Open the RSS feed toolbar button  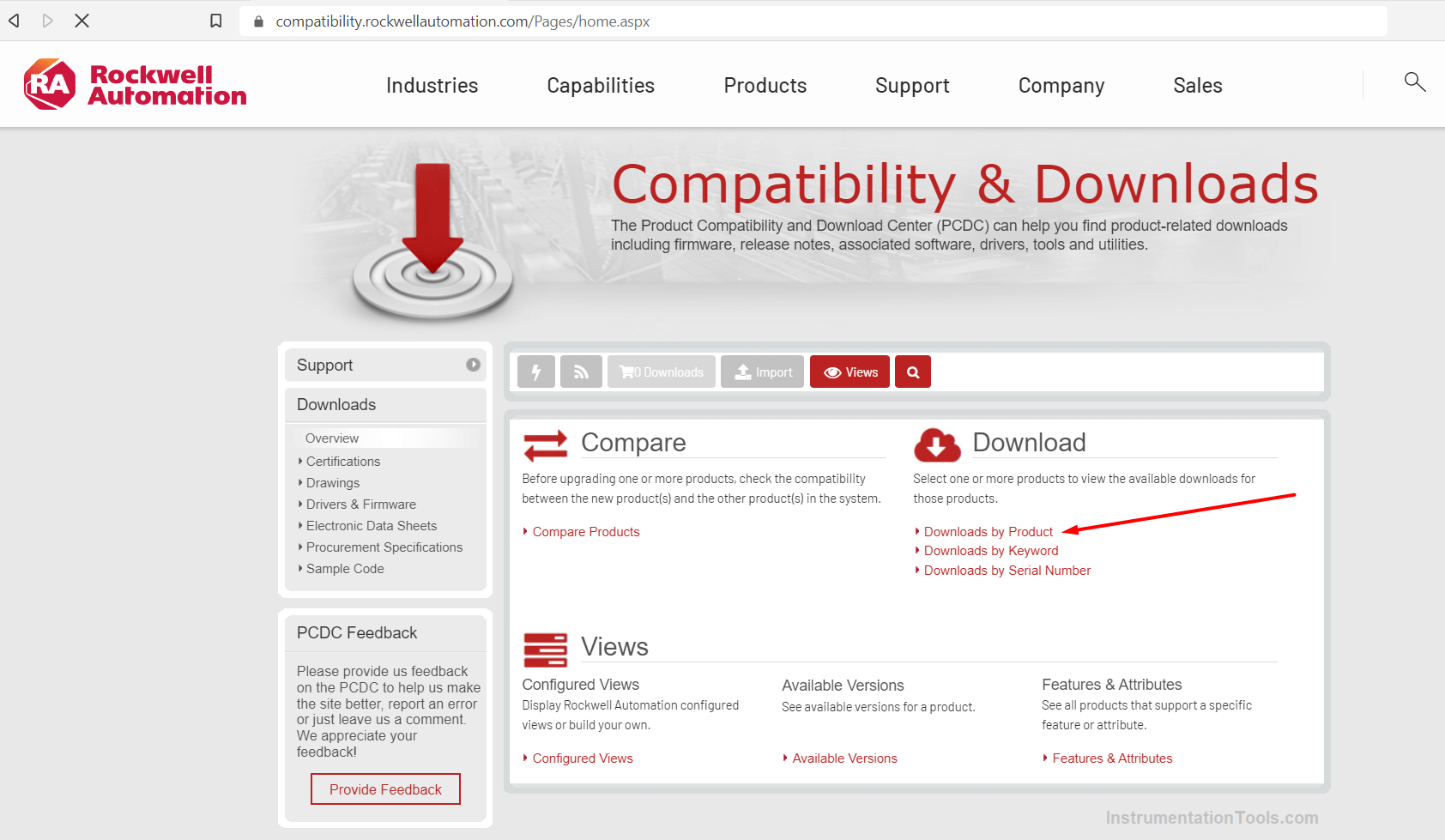coord(581,372)
